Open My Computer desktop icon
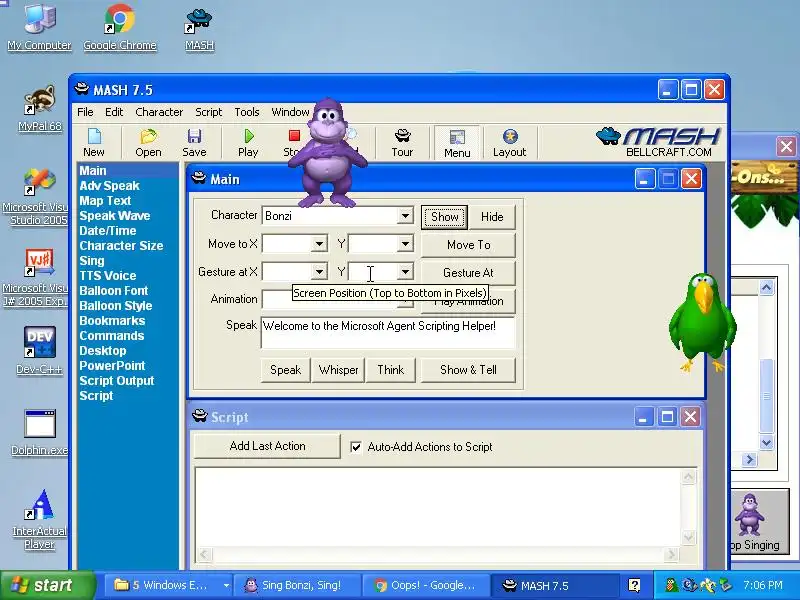Image resolution: width=800 pixels, height=600 pixels. [x=39, y=27]
